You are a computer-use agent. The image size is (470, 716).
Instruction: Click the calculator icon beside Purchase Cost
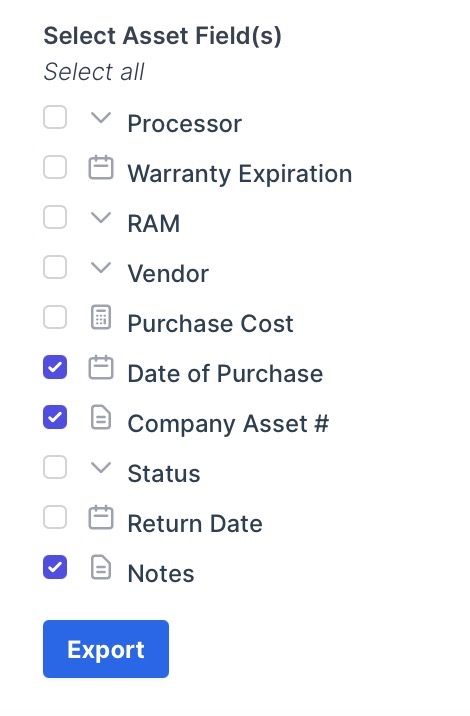click(100, 317)
